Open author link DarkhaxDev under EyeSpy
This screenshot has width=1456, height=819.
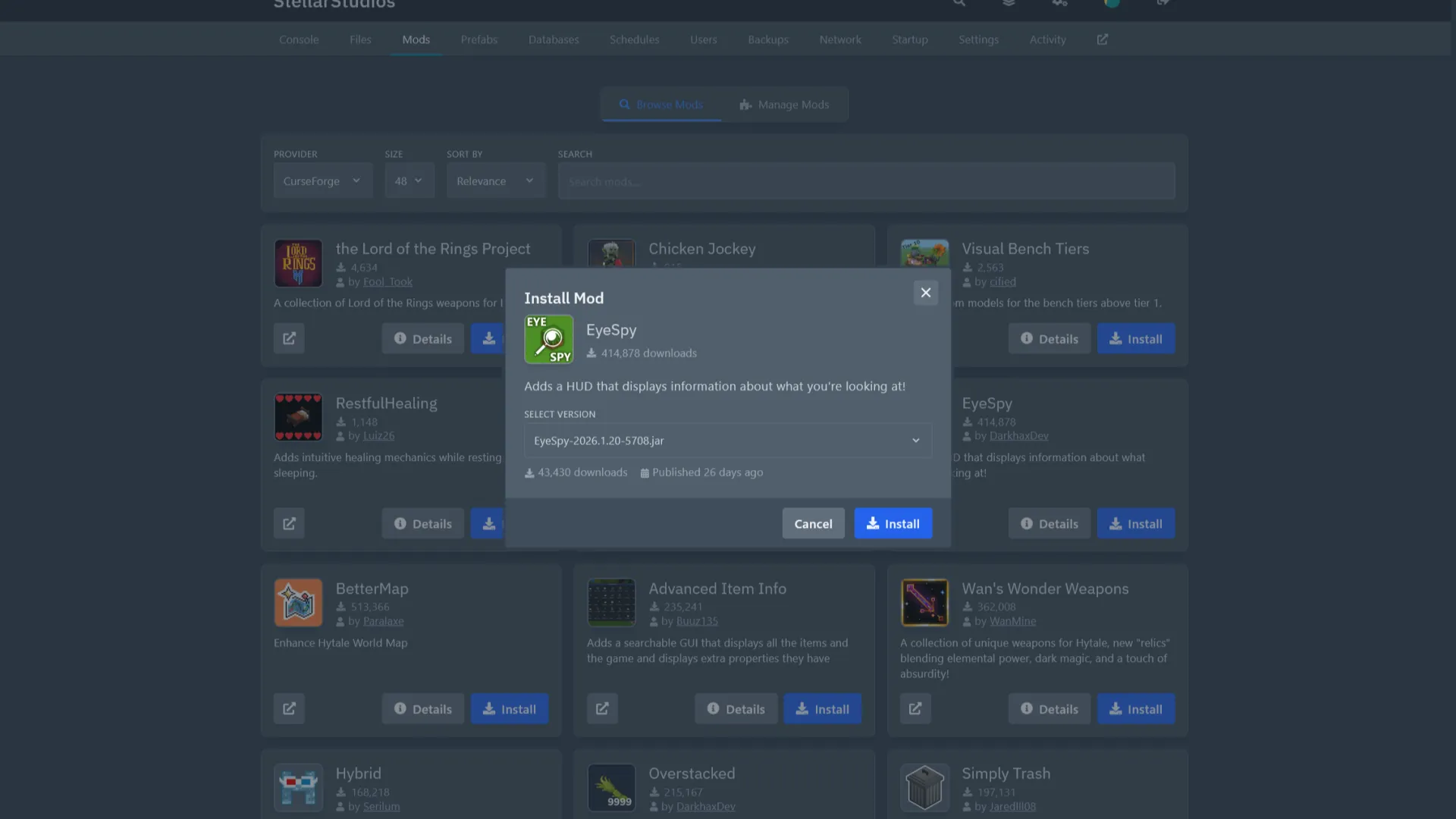[x=1018, y=436]
